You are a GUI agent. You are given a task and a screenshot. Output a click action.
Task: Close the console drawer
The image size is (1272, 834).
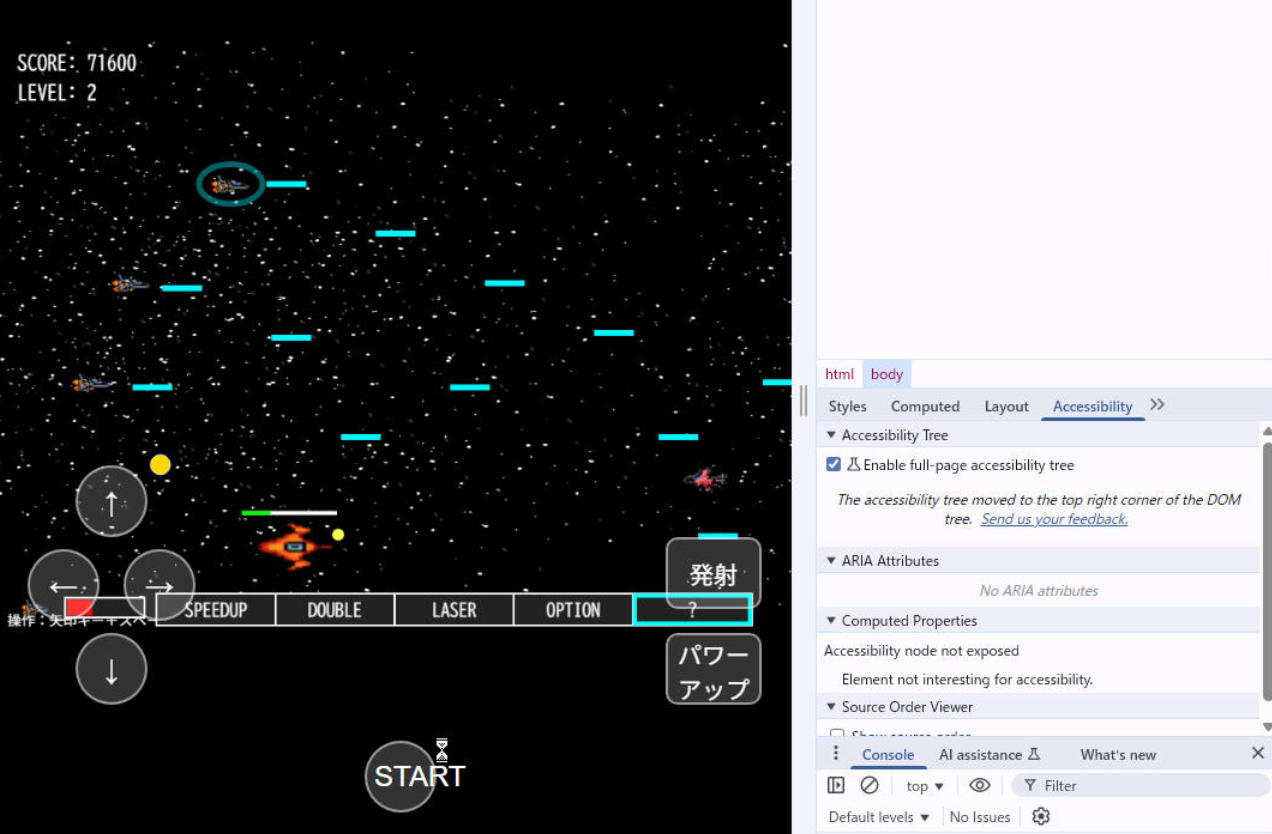pyautogui.click(x=1257, y=754)
